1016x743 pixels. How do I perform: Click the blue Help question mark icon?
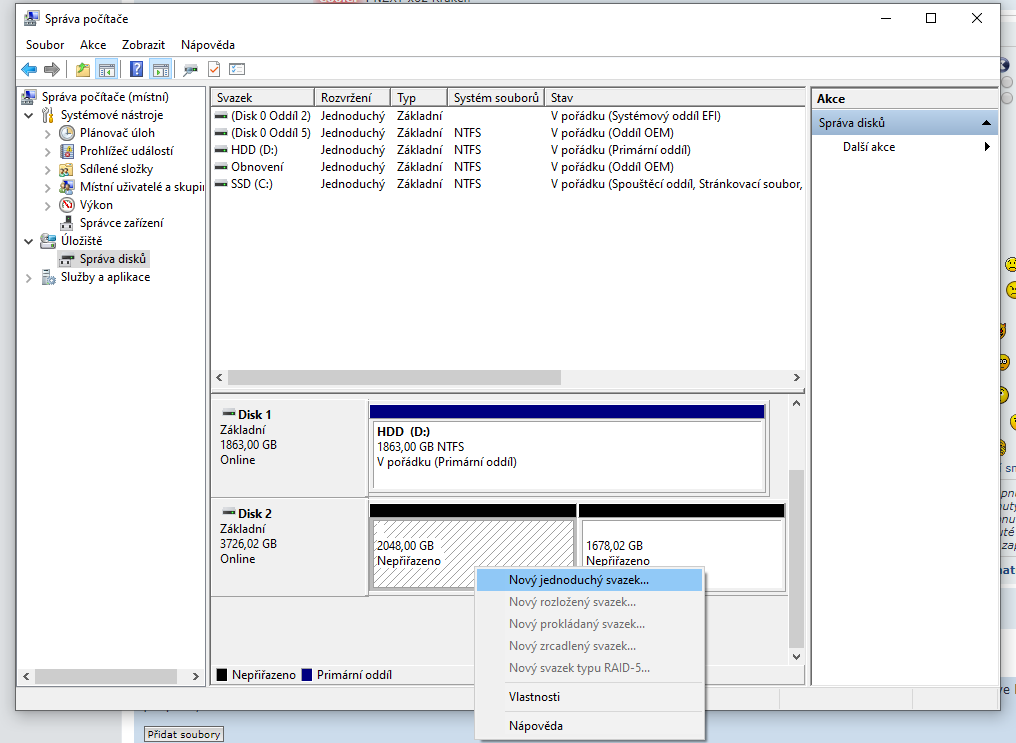pos(136,69)
